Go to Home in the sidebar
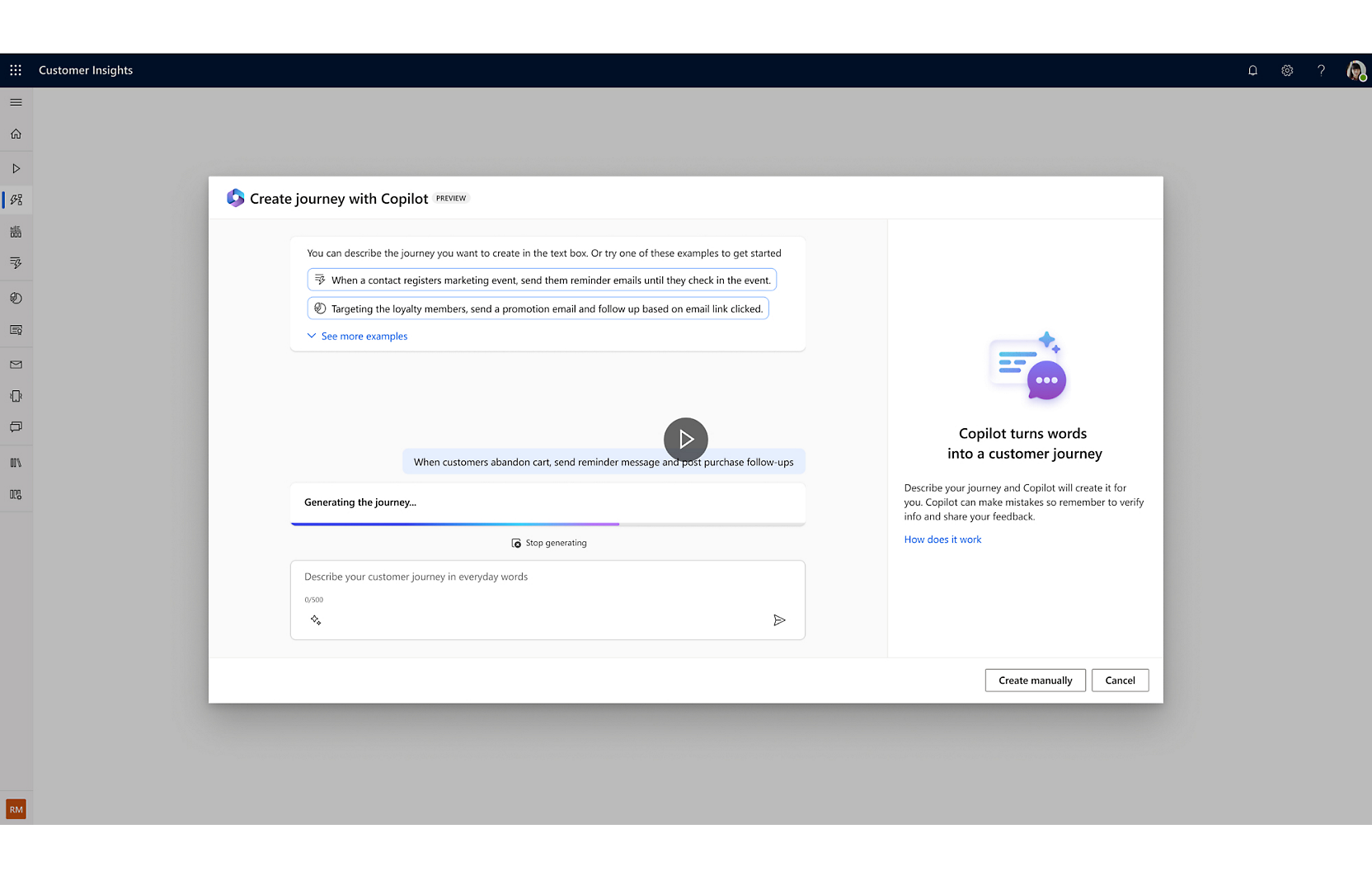1372x876 pixels. (16, 134)
